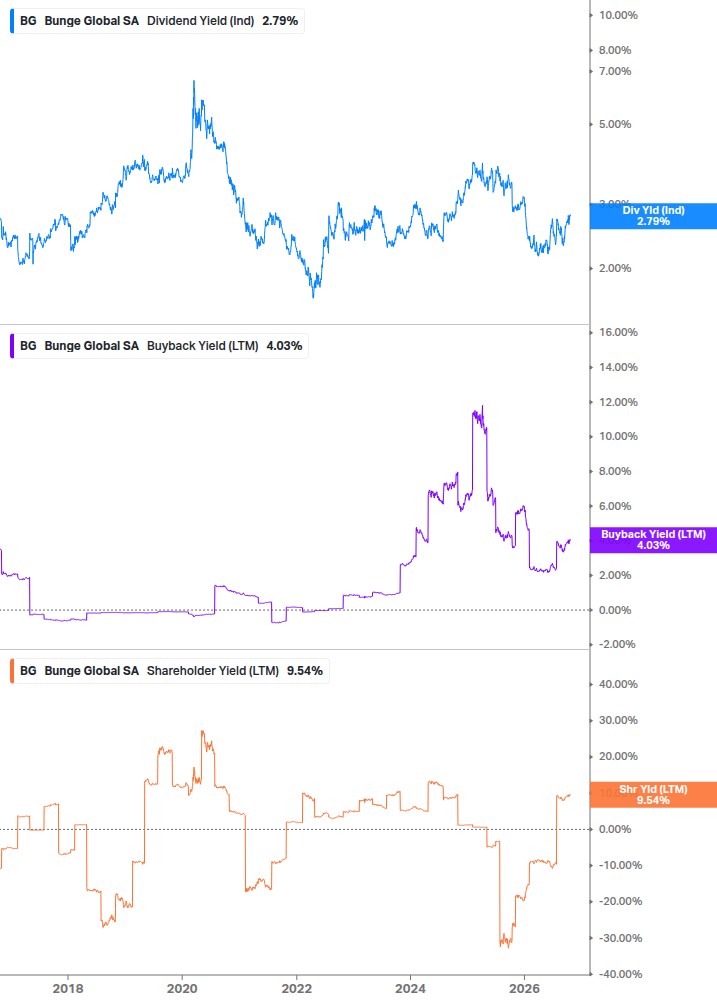The image size is (717, 1005).
Task: Click the 2020 label on the time axis
Action: pyautogui.click(x=182, y=988)
